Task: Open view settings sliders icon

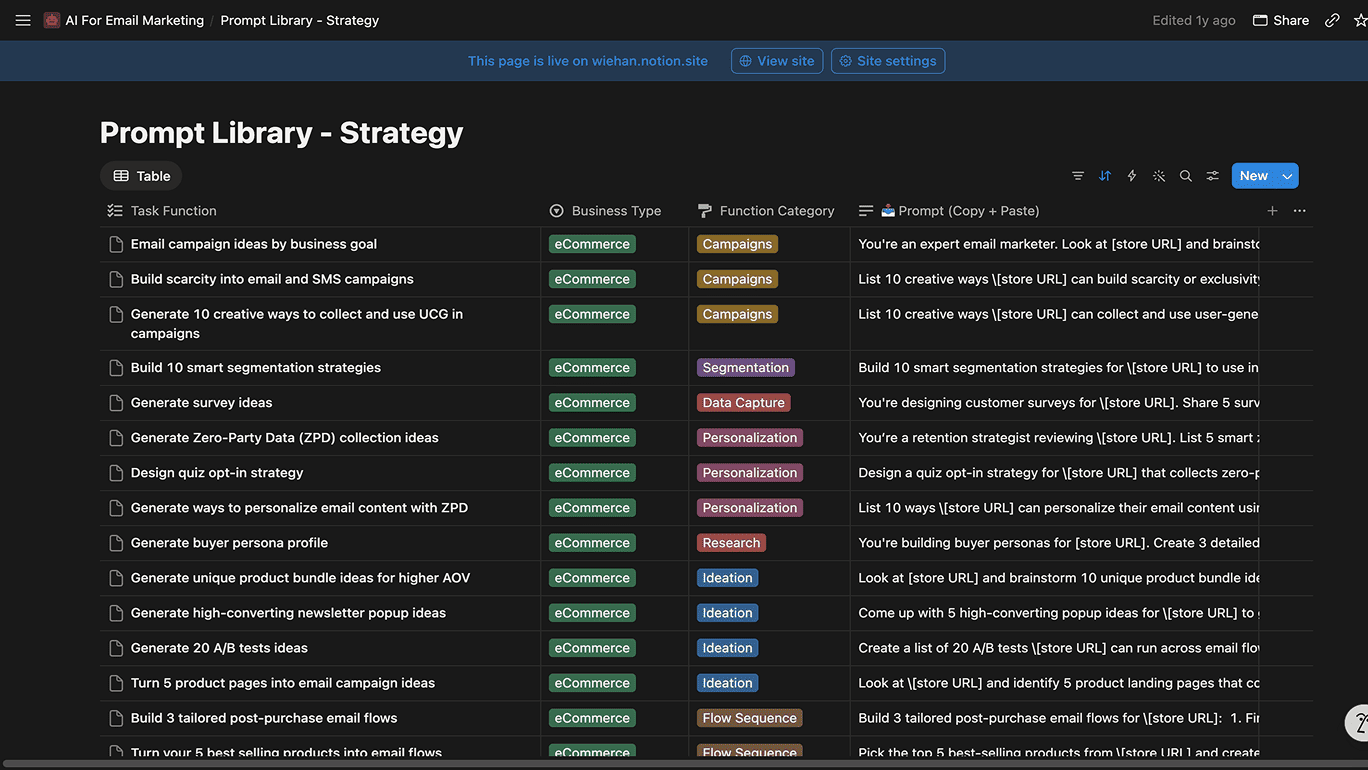Action: 1213,176
